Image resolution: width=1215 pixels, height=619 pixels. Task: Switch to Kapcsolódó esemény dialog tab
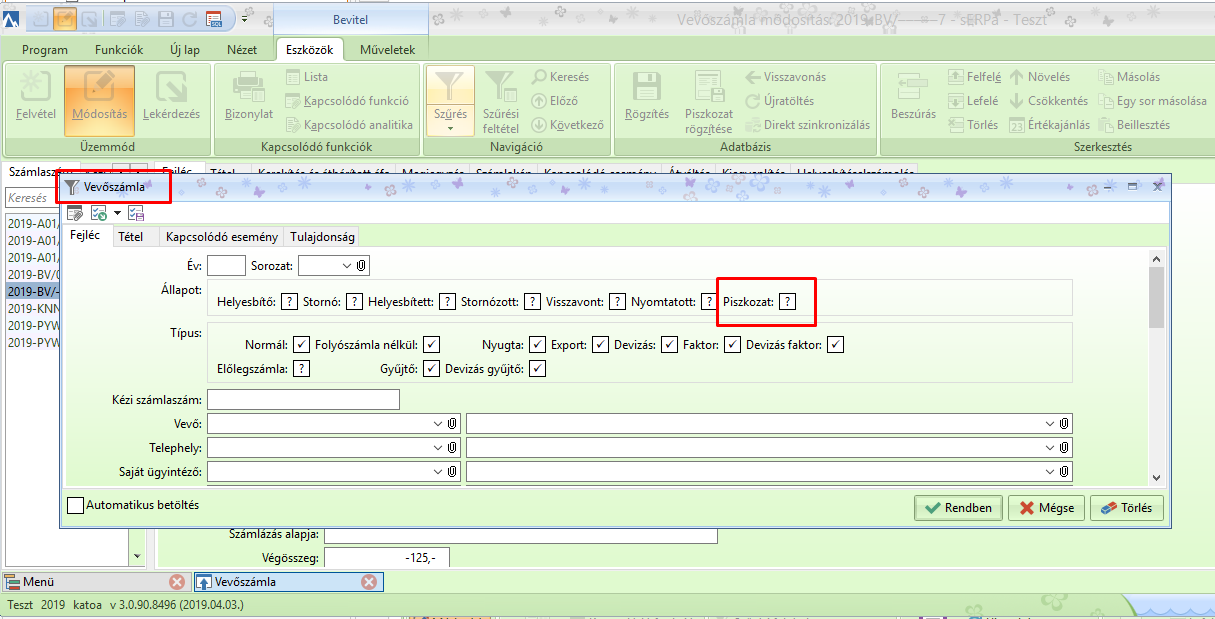222,237
